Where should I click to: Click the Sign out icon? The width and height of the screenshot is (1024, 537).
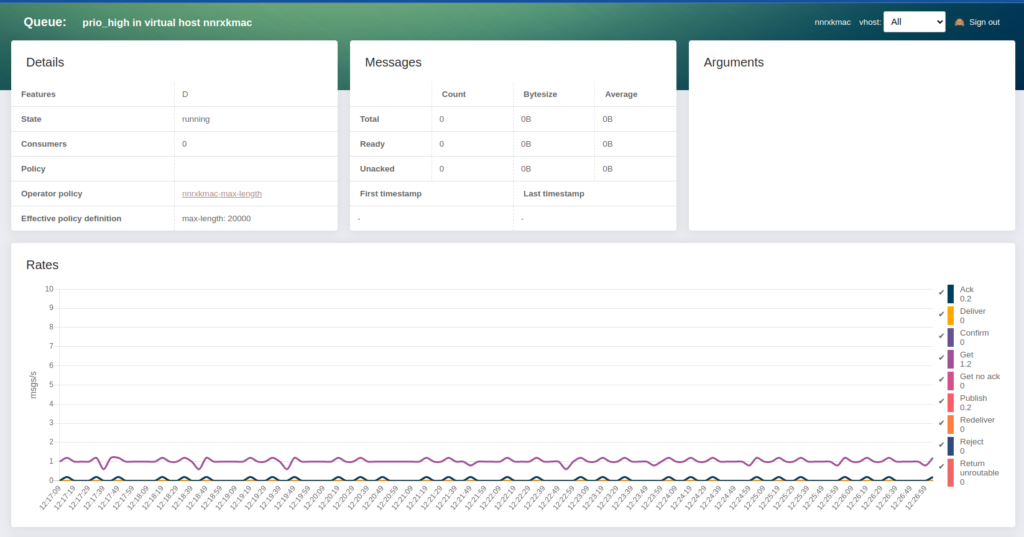coord(959,22)
